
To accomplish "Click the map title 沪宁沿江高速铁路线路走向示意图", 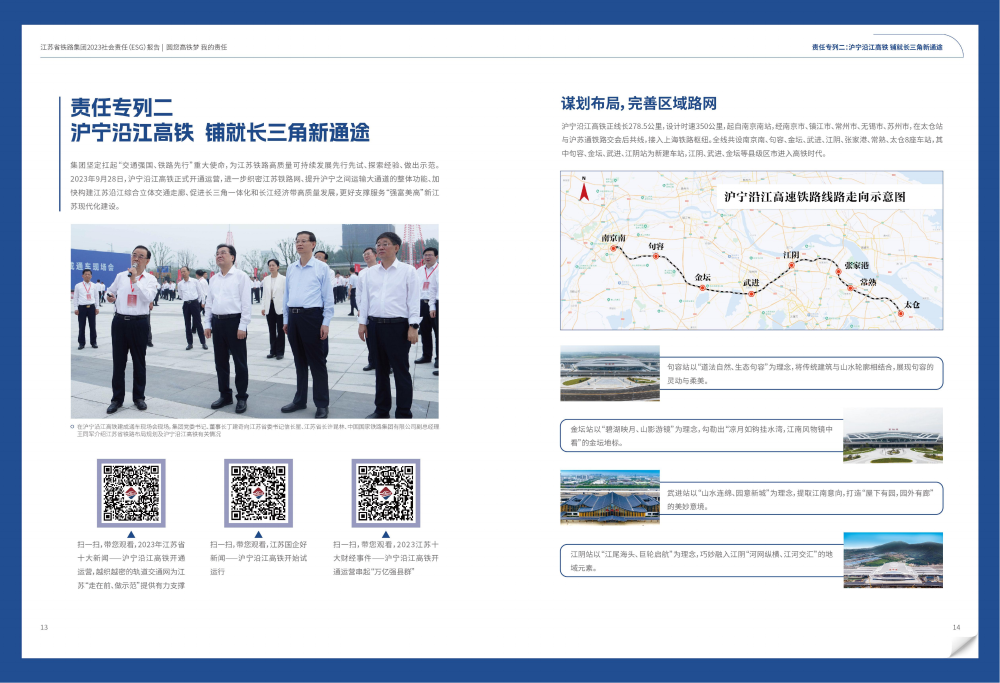I will pyautogui.click(x=815, y=197).
